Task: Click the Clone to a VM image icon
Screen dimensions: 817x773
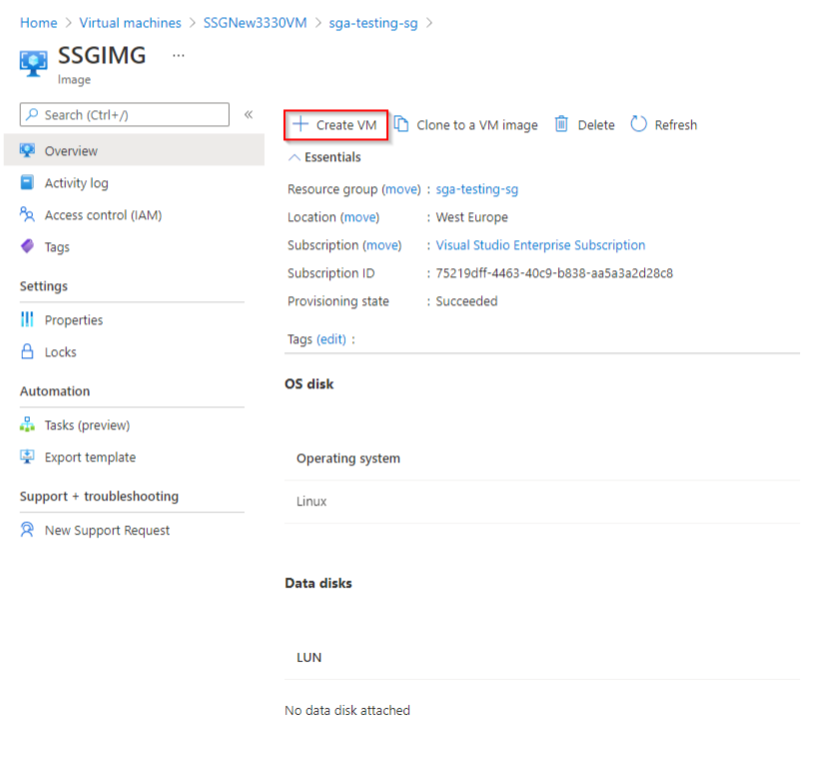Action: coord(401,125)
